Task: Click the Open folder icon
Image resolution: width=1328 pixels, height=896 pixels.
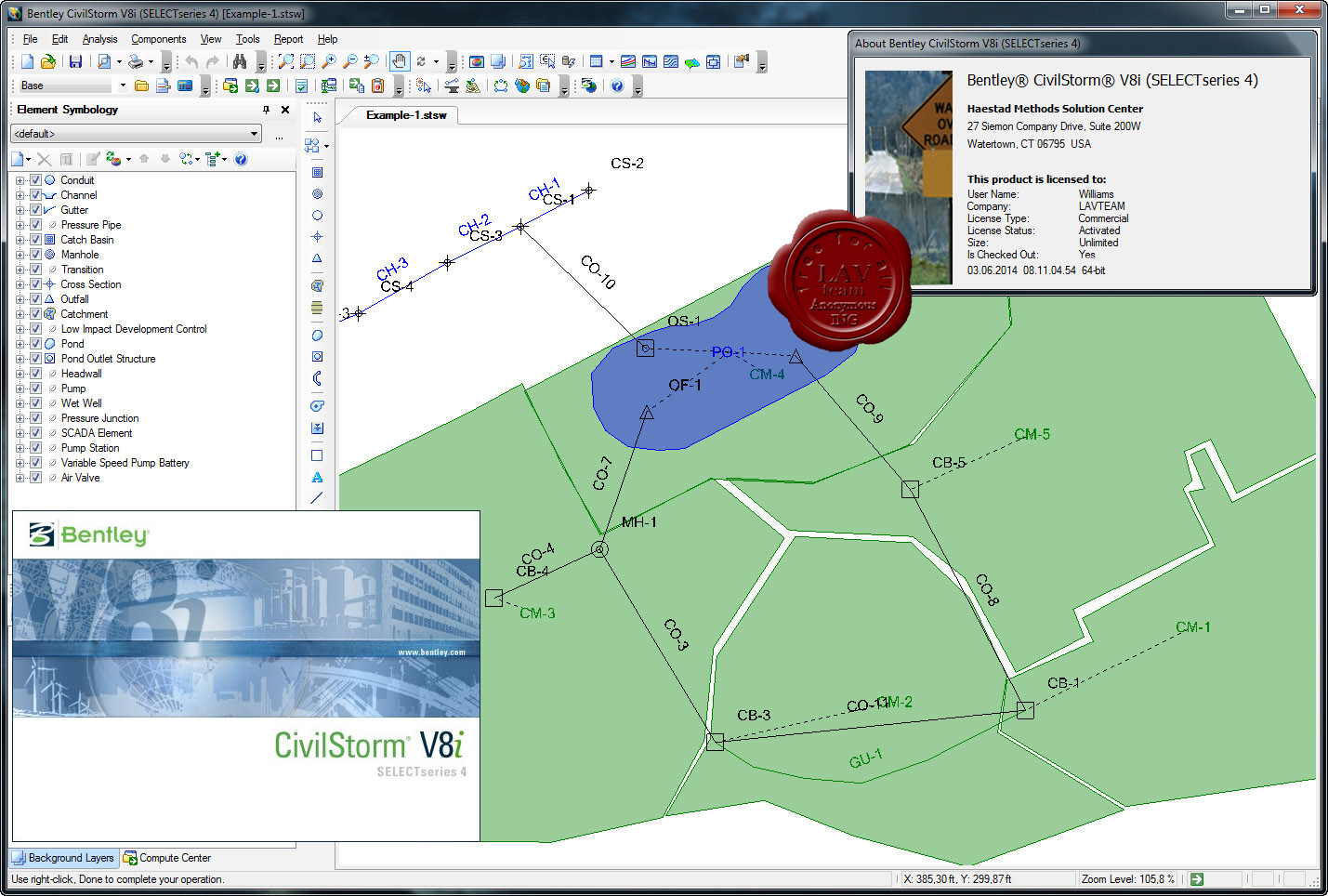Action: 48,61
